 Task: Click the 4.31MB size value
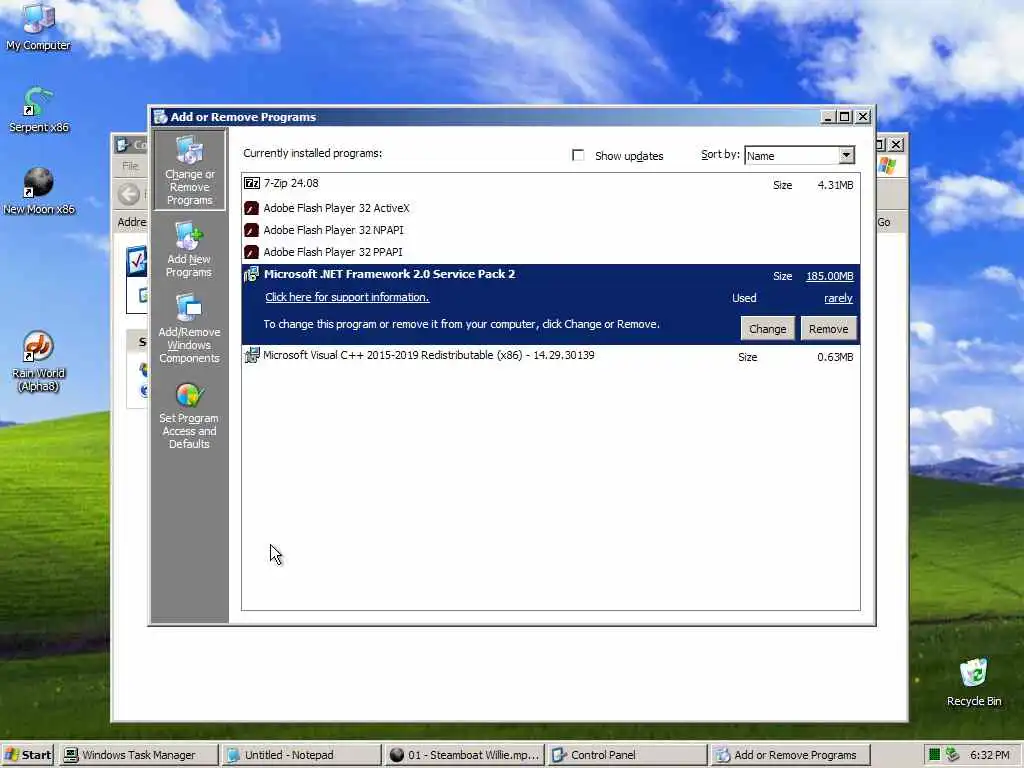pos(835,185)
